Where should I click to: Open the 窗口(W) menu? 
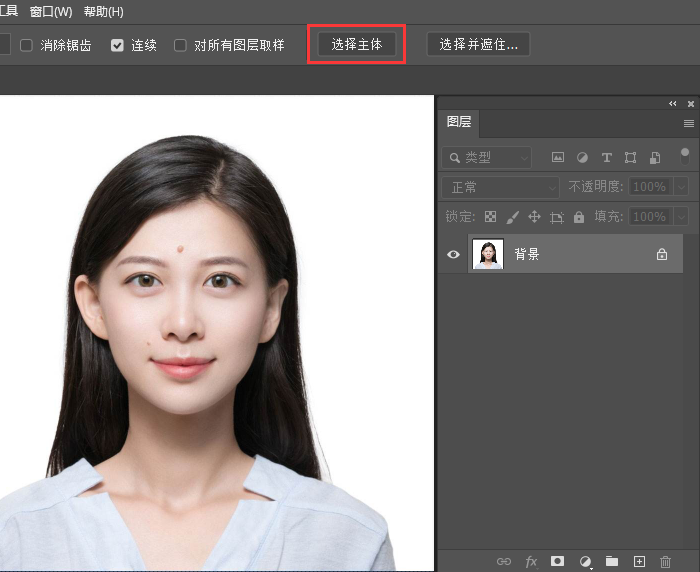(x=51, y=12)
